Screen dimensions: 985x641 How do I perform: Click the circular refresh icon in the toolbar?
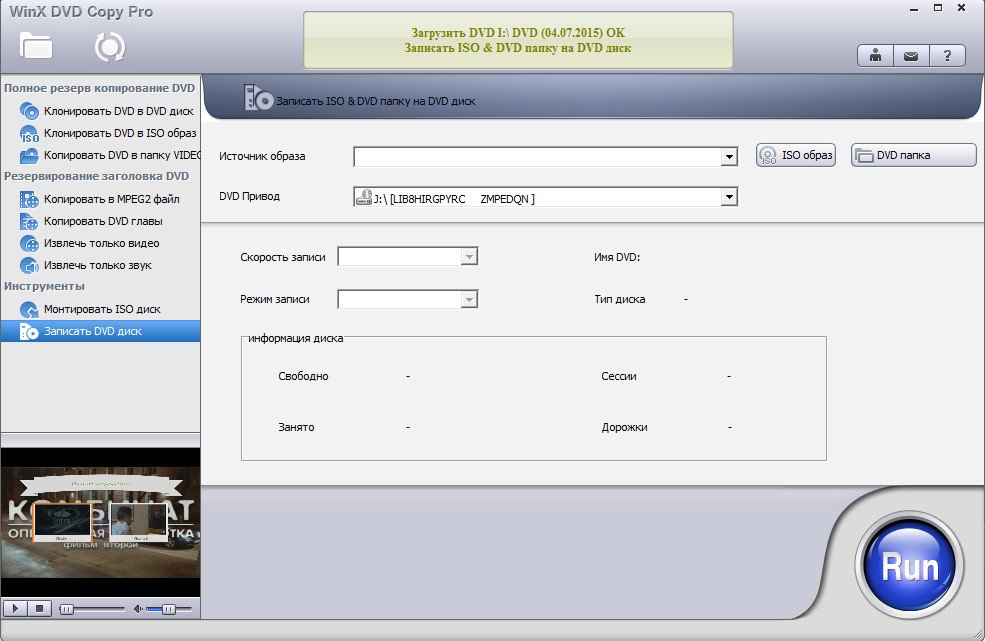[x=110, y=47]
